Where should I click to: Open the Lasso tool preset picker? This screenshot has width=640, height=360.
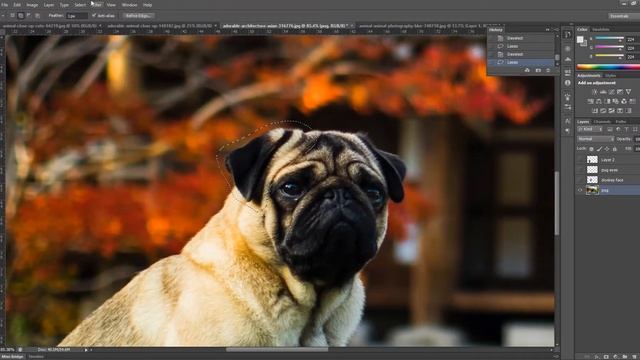pos(4,16)
